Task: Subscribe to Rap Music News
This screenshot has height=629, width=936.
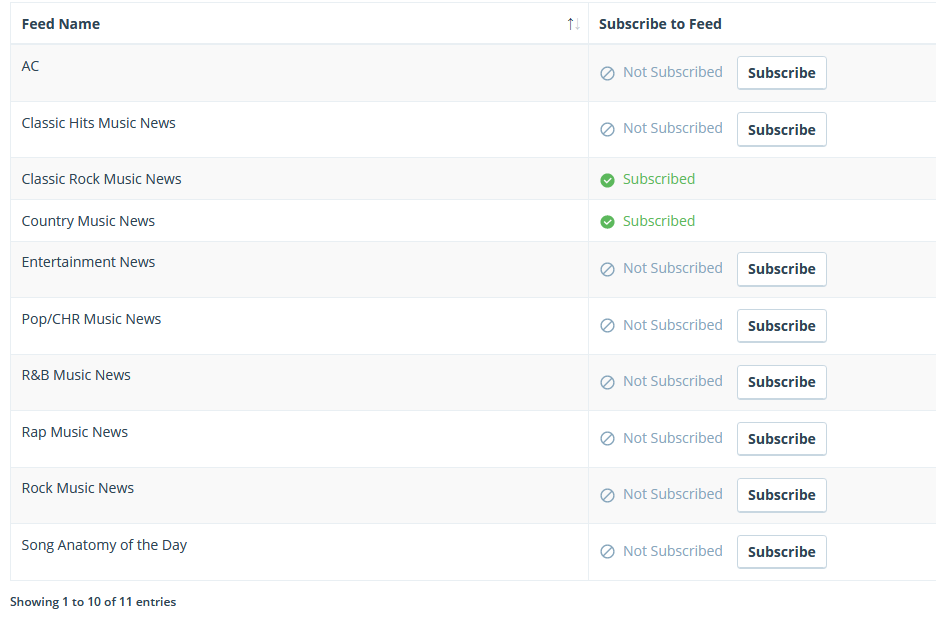Action: coord(781,439)
